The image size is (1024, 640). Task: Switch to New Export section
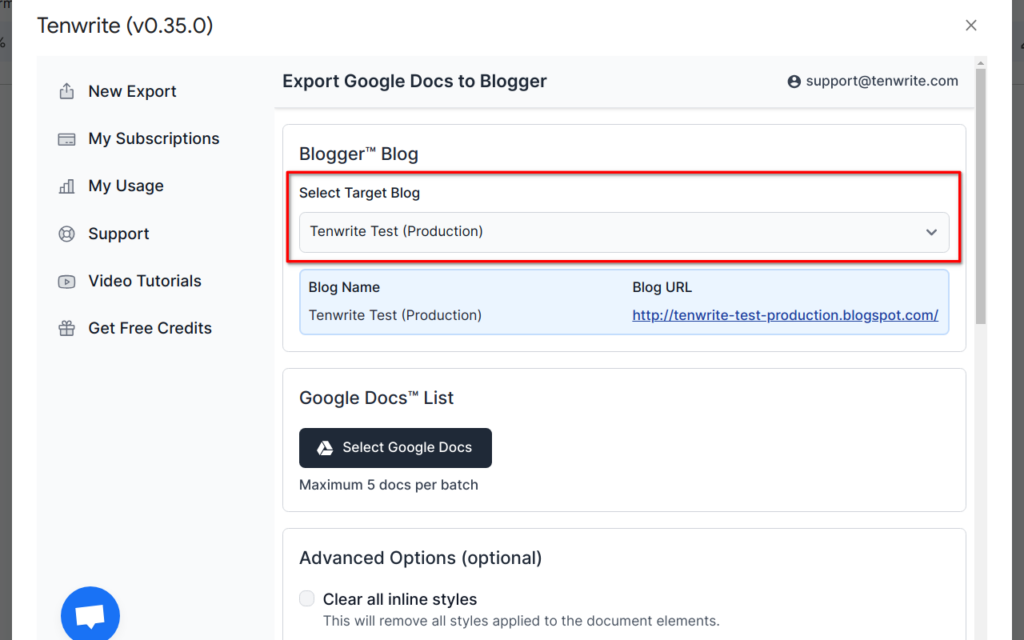130,90
